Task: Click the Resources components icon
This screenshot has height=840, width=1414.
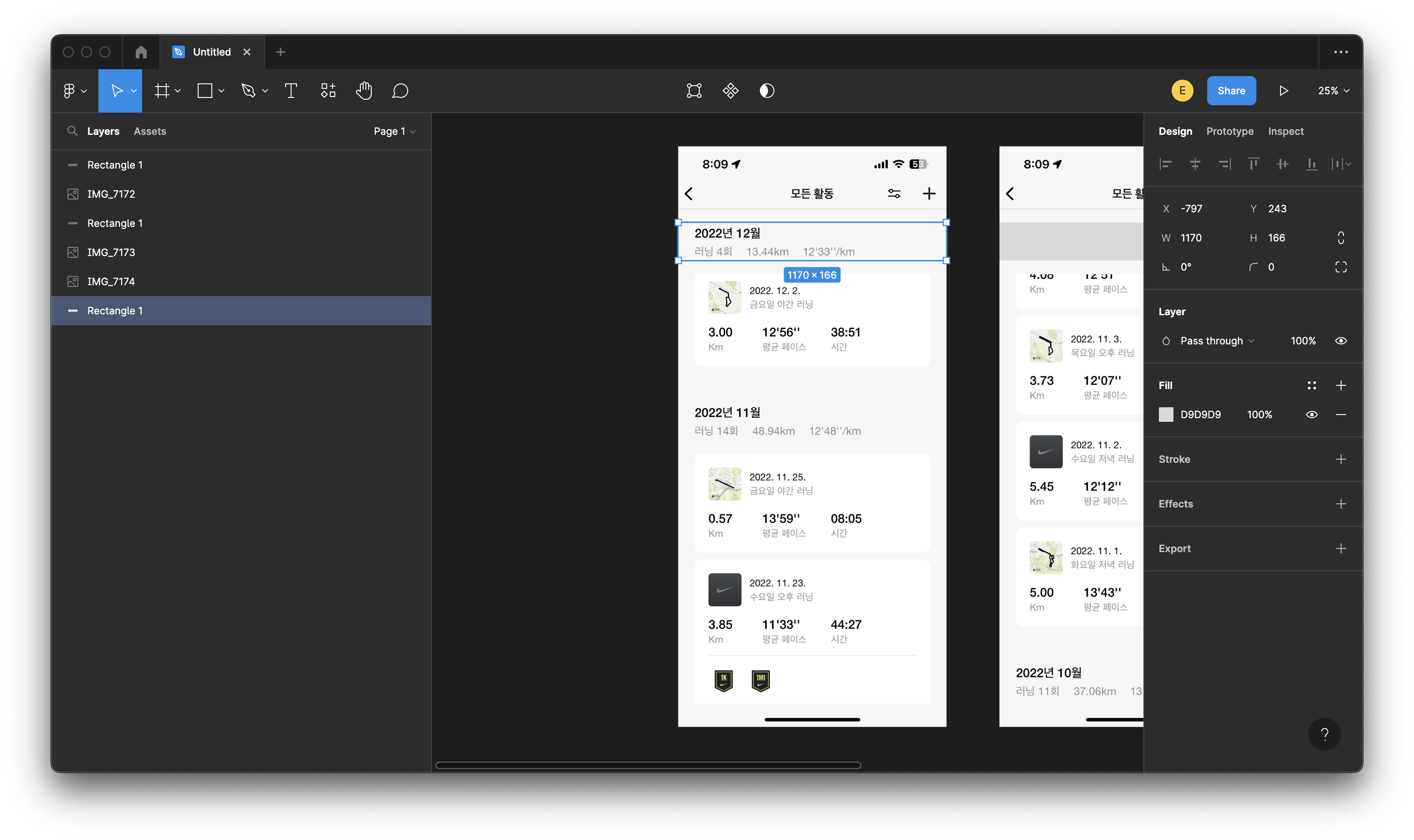Action: tap(328, 91)
